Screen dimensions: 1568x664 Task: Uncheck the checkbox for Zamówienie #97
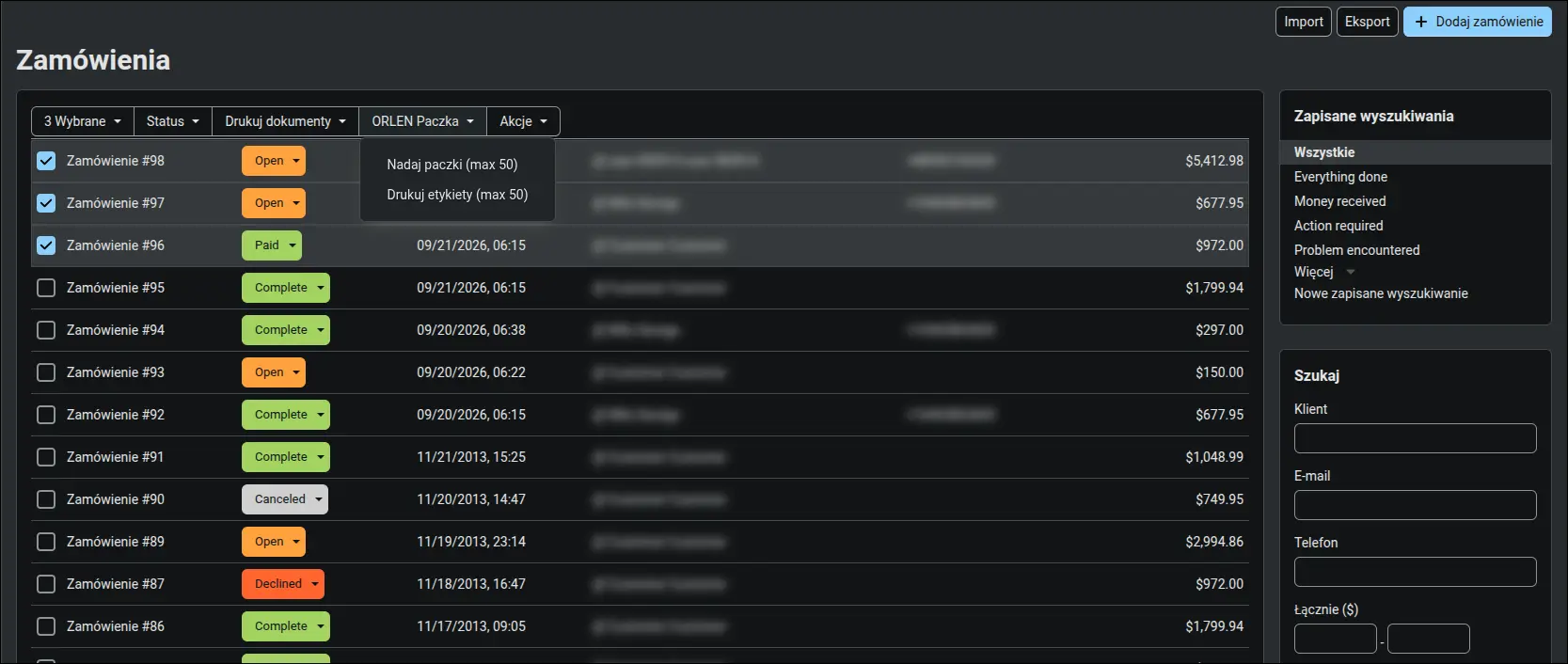46,203
